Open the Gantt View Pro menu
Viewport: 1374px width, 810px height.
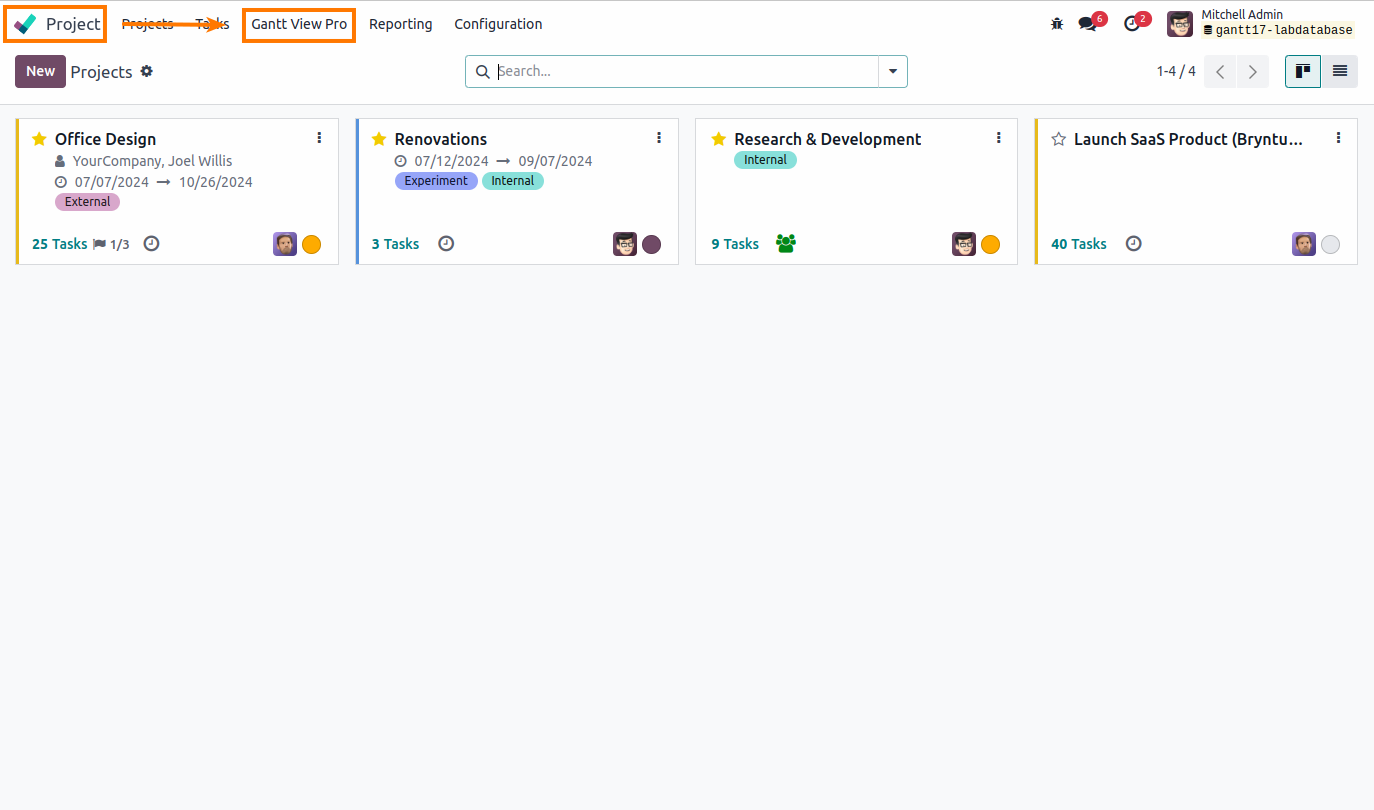click(x=298, y=24)
